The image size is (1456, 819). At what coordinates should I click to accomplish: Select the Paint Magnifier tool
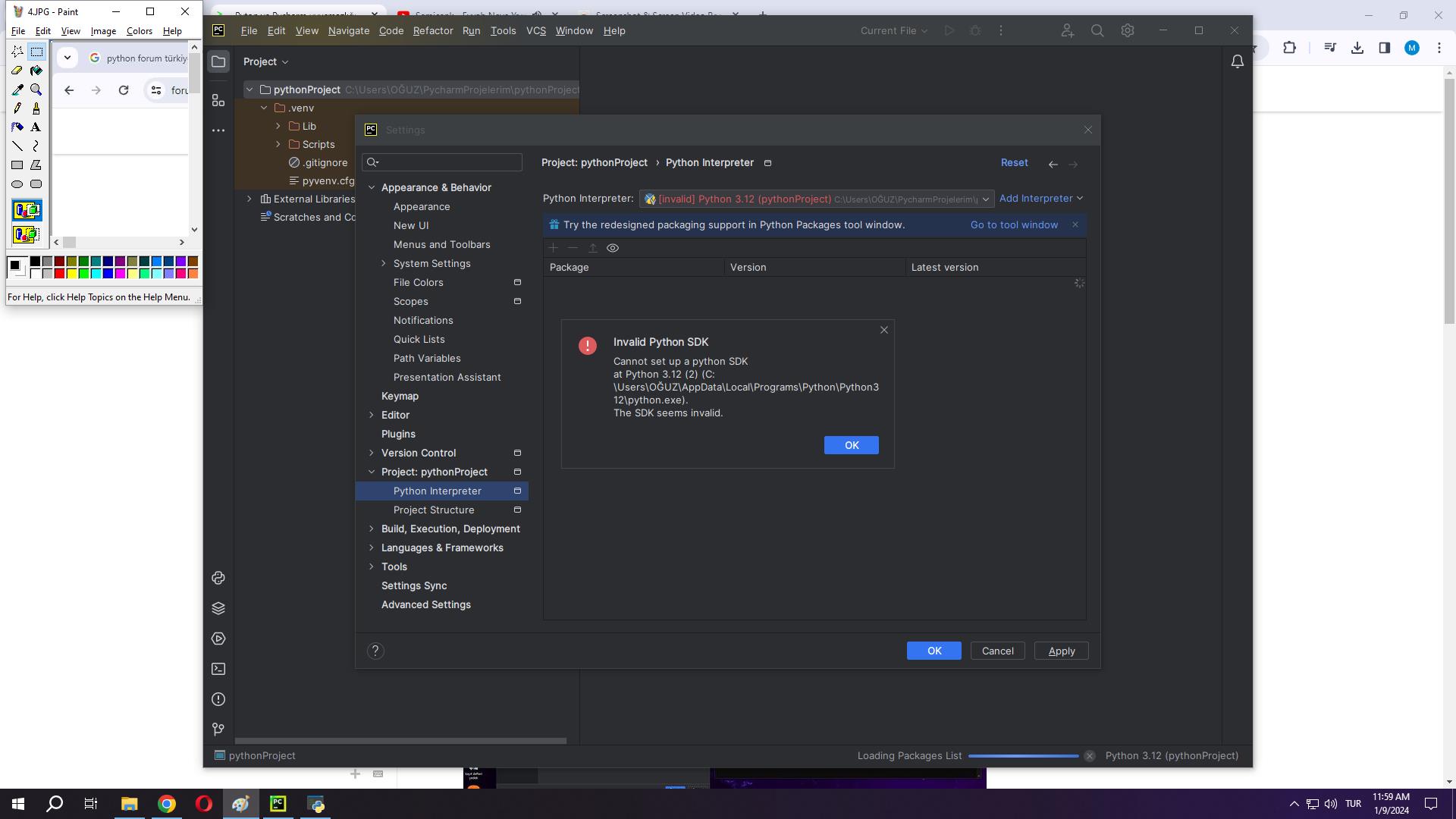(36, 89)
